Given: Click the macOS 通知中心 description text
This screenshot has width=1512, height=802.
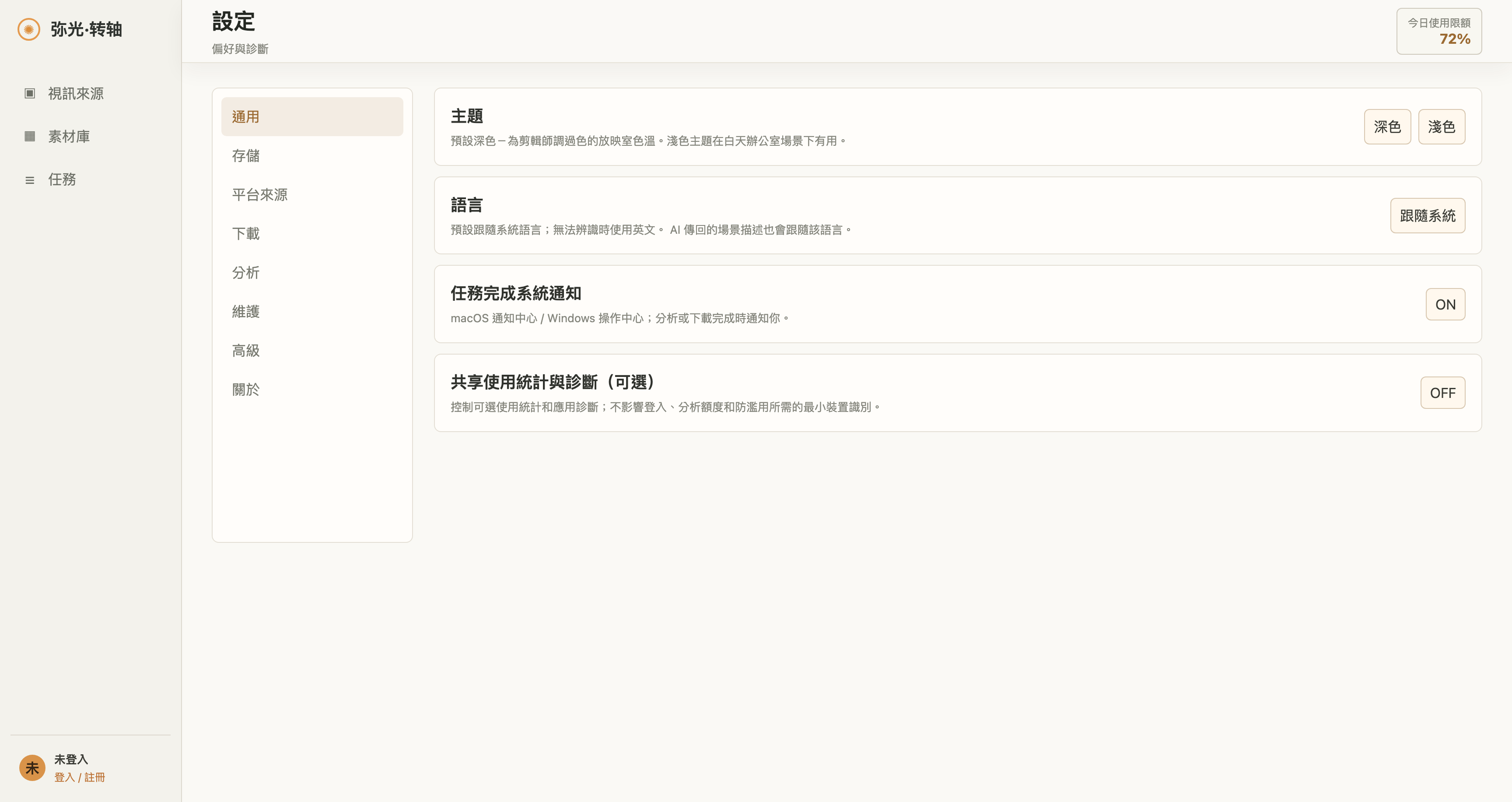Looking at the screenshot, I should point(620,318).
